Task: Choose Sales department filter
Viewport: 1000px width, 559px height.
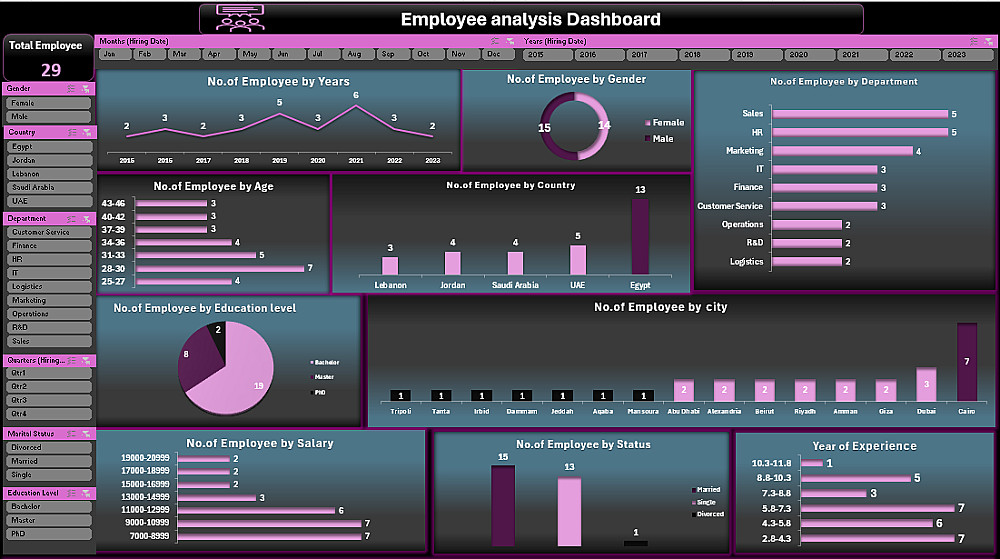Action: 48,342
